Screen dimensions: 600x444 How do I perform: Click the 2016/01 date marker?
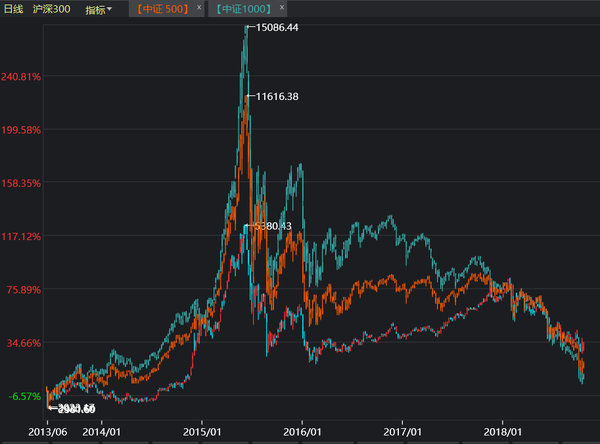[x=302, y=432]
